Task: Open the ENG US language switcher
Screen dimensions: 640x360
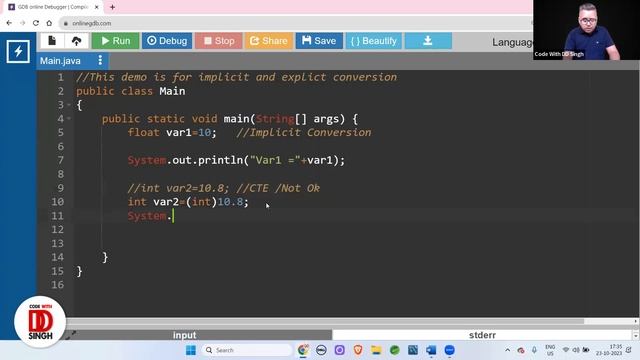Action: [x=550, y=350]
